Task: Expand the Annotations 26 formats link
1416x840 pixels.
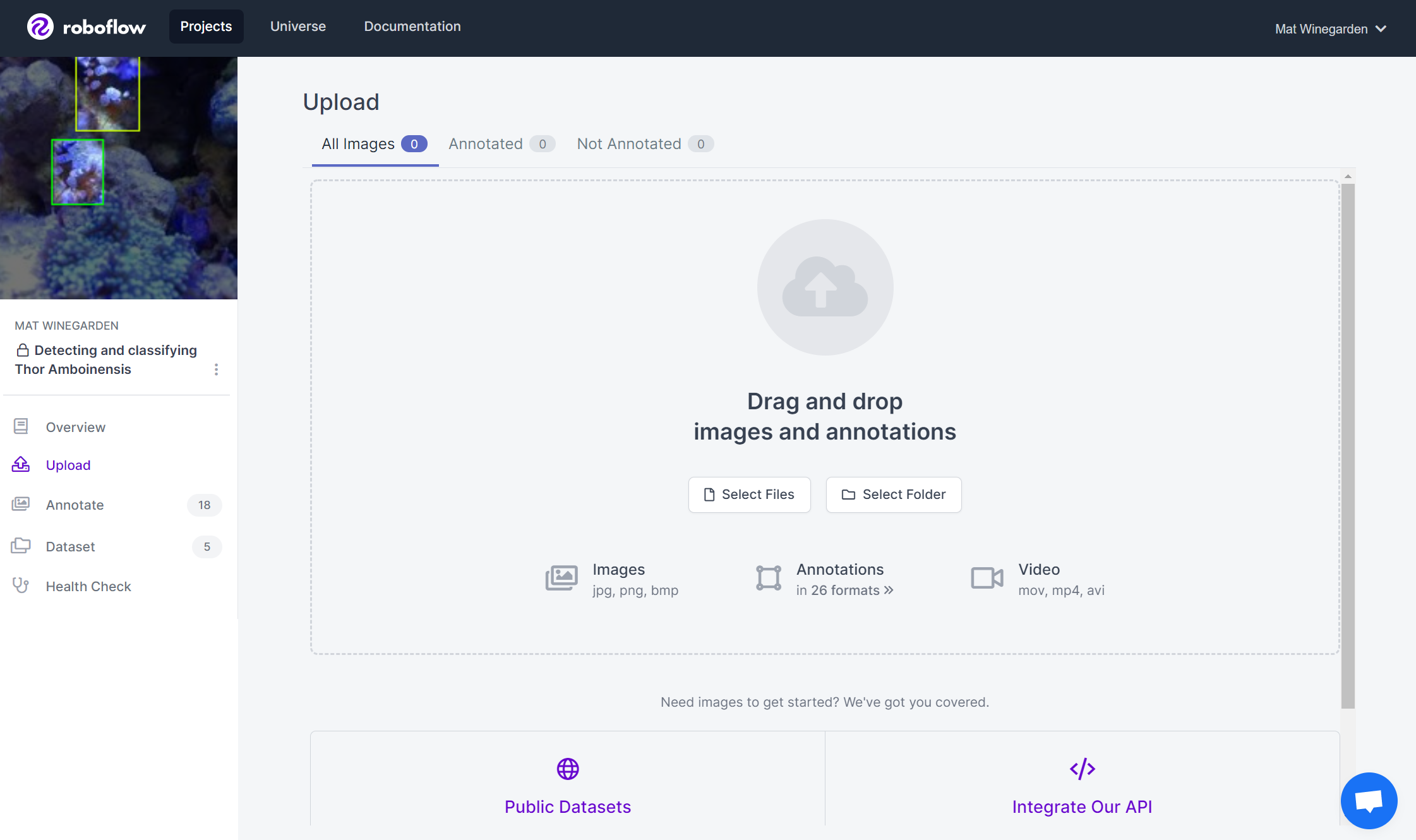Action: [844, 591]
